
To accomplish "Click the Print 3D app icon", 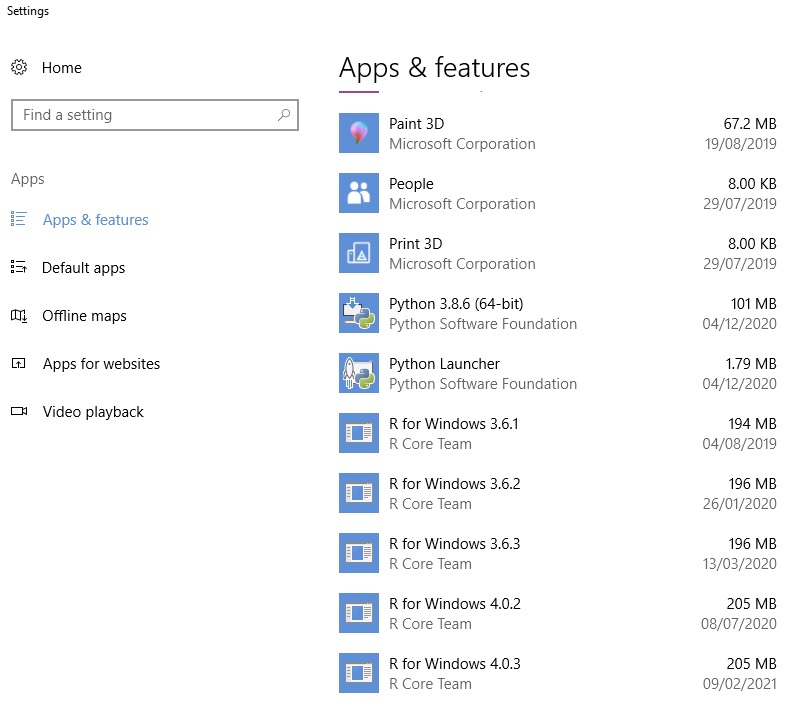I will click(359, 253).
